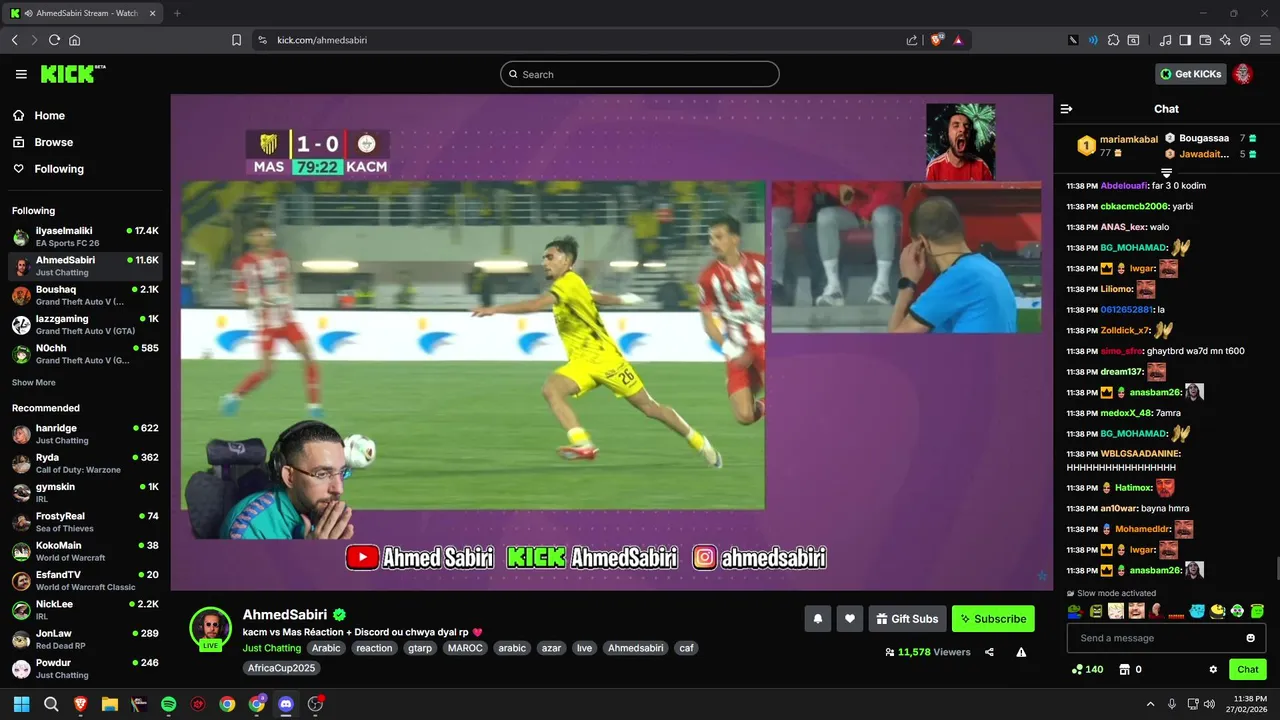Go to browser home page
The width and height of the screenshot is (1280, 720).
click(x=74, y=40)
